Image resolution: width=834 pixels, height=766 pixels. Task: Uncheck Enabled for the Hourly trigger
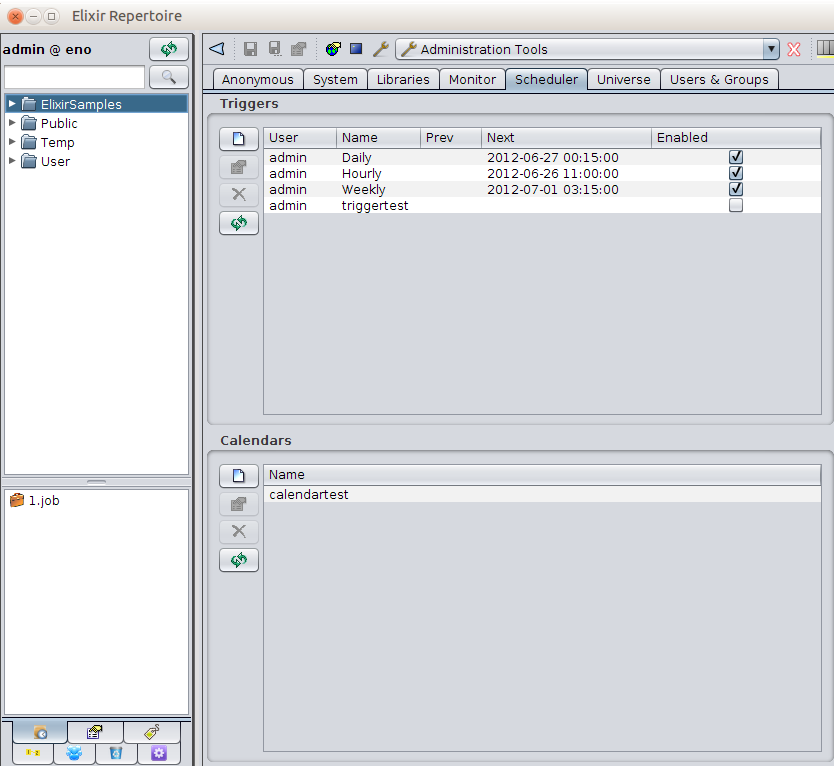[736, 173]
